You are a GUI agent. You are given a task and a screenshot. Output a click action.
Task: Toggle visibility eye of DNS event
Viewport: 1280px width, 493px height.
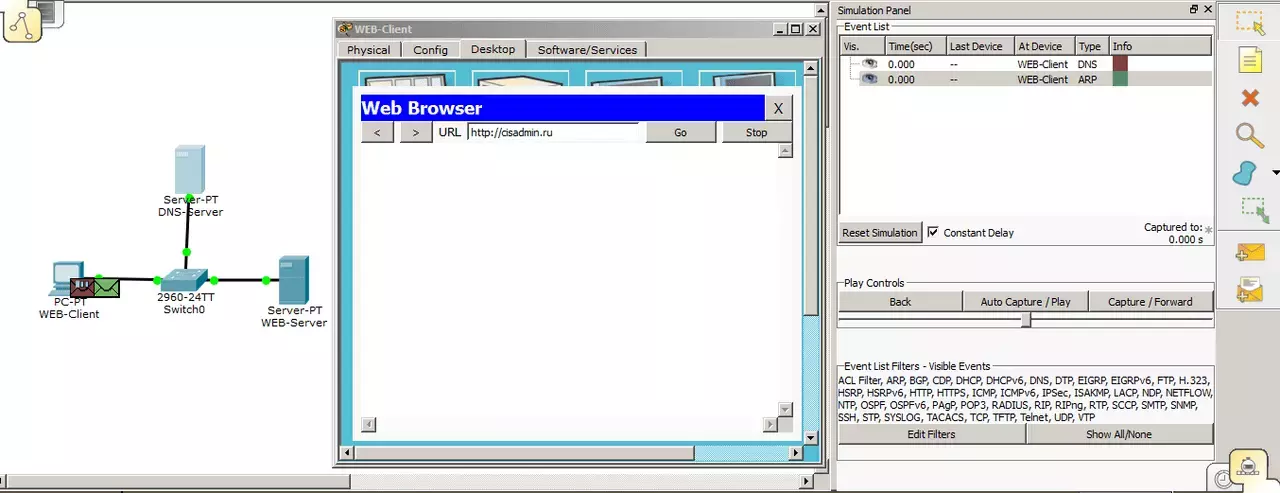click(871, 64)
